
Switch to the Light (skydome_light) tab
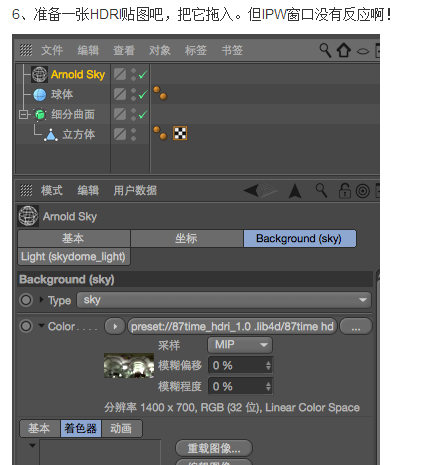pos(74,257)
